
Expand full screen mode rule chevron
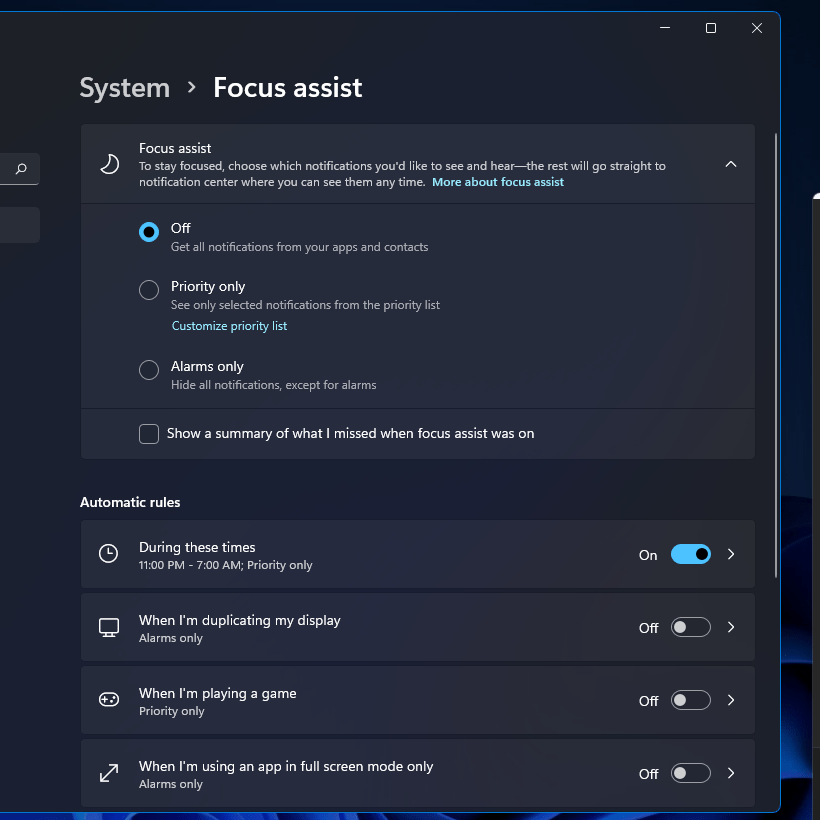click(x=731, y=773)
